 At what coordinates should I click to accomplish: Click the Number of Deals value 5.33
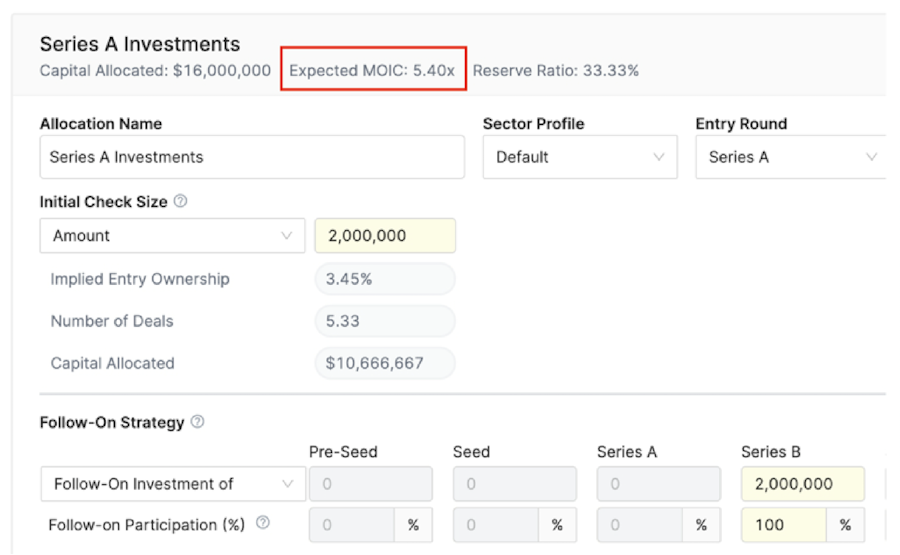click(x=385, y=321)
